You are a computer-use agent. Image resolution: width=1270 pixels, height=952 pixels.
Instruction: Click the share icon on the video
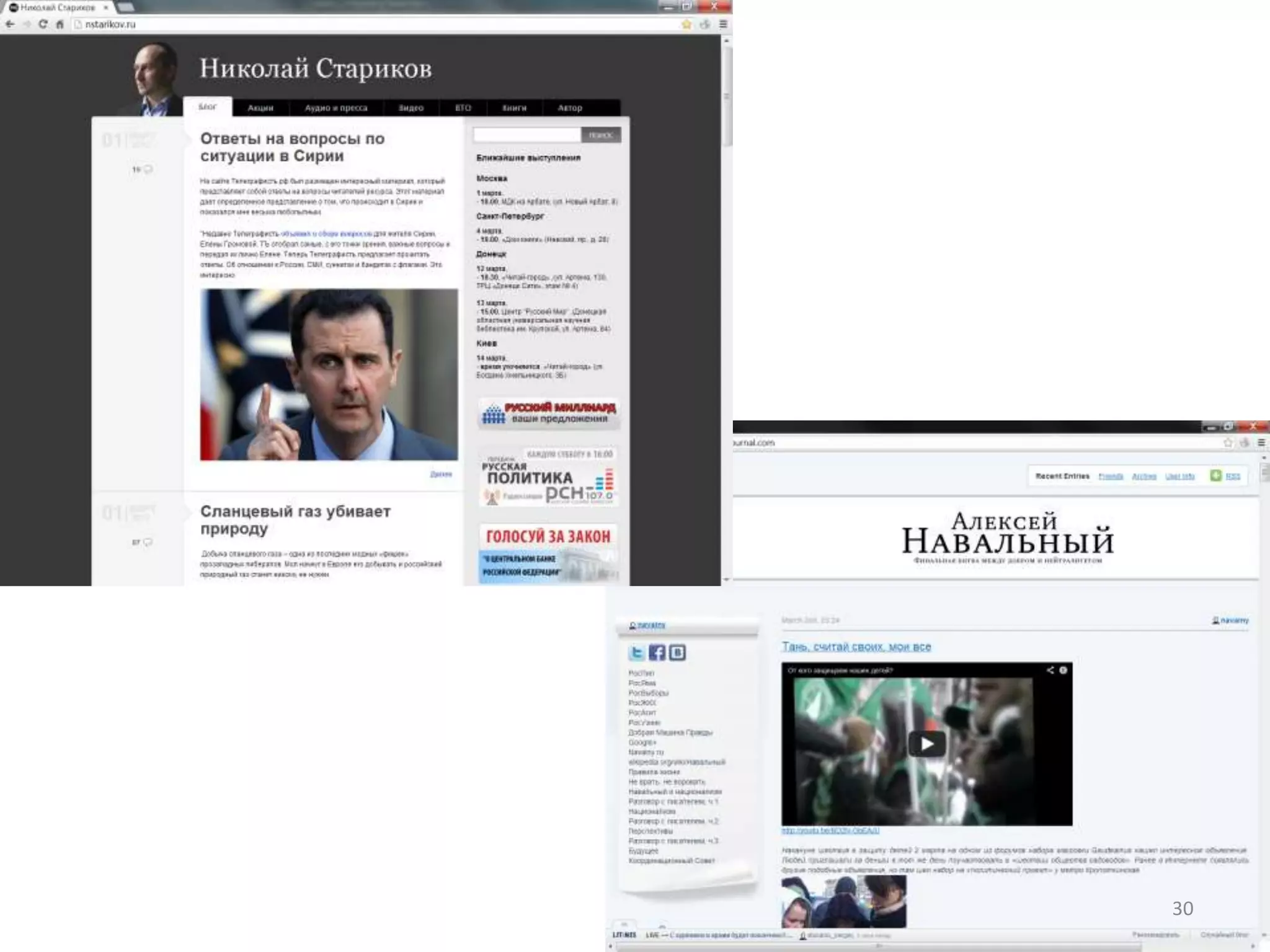coord(1050,670)
